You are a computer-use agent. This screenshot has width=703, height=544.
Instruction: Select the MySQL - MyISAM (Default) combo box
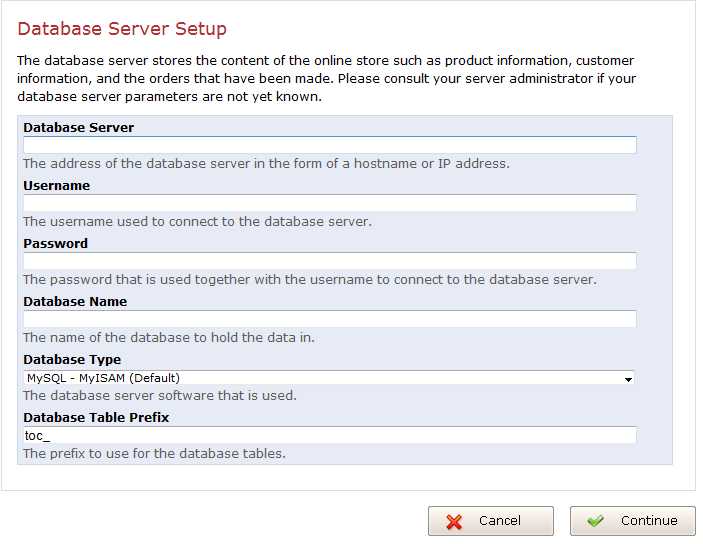[x=328, y=378]
